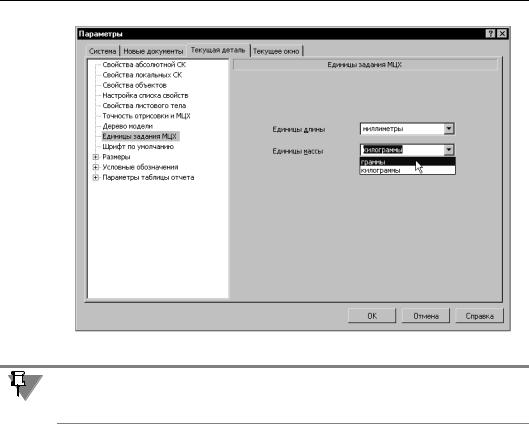Click the pushpin note icon below dialog

tap(25, 386)
